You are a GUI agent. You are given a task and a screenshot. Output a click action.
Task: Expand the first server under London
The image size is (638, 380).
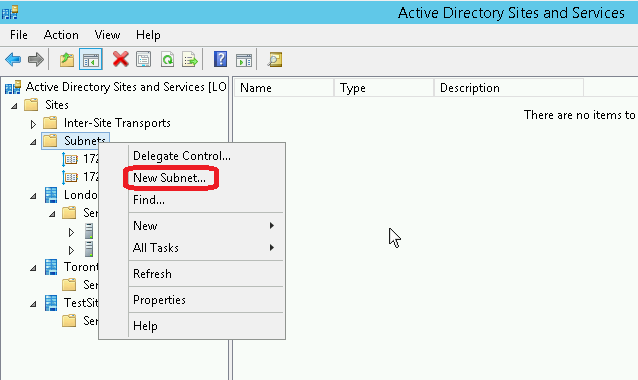pyautogui.click(x=71, y=232)
